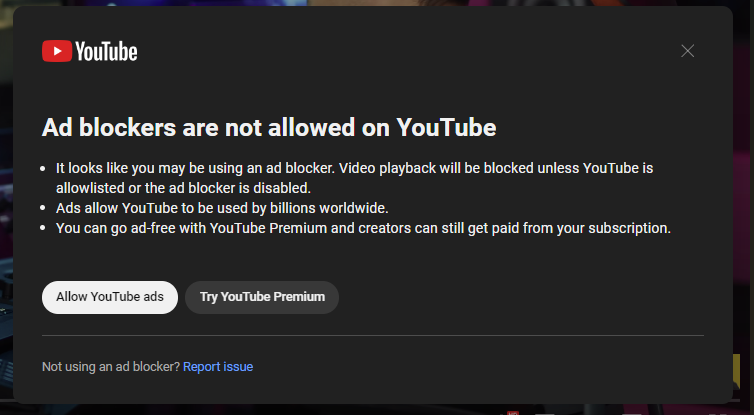This screenshot has width=754, height=415.
Task: Close the ad blocker warning dialog
Action: click(x=688, y=51)
